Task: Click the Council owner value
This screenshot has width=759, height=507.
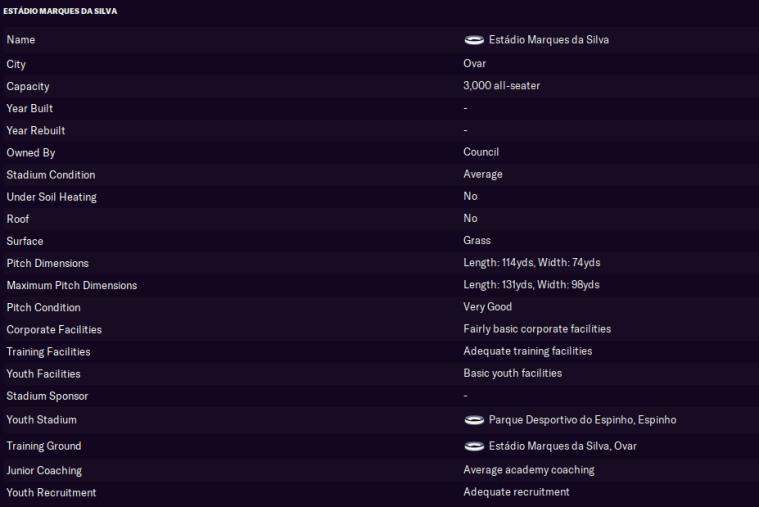Action: (481, 152)
